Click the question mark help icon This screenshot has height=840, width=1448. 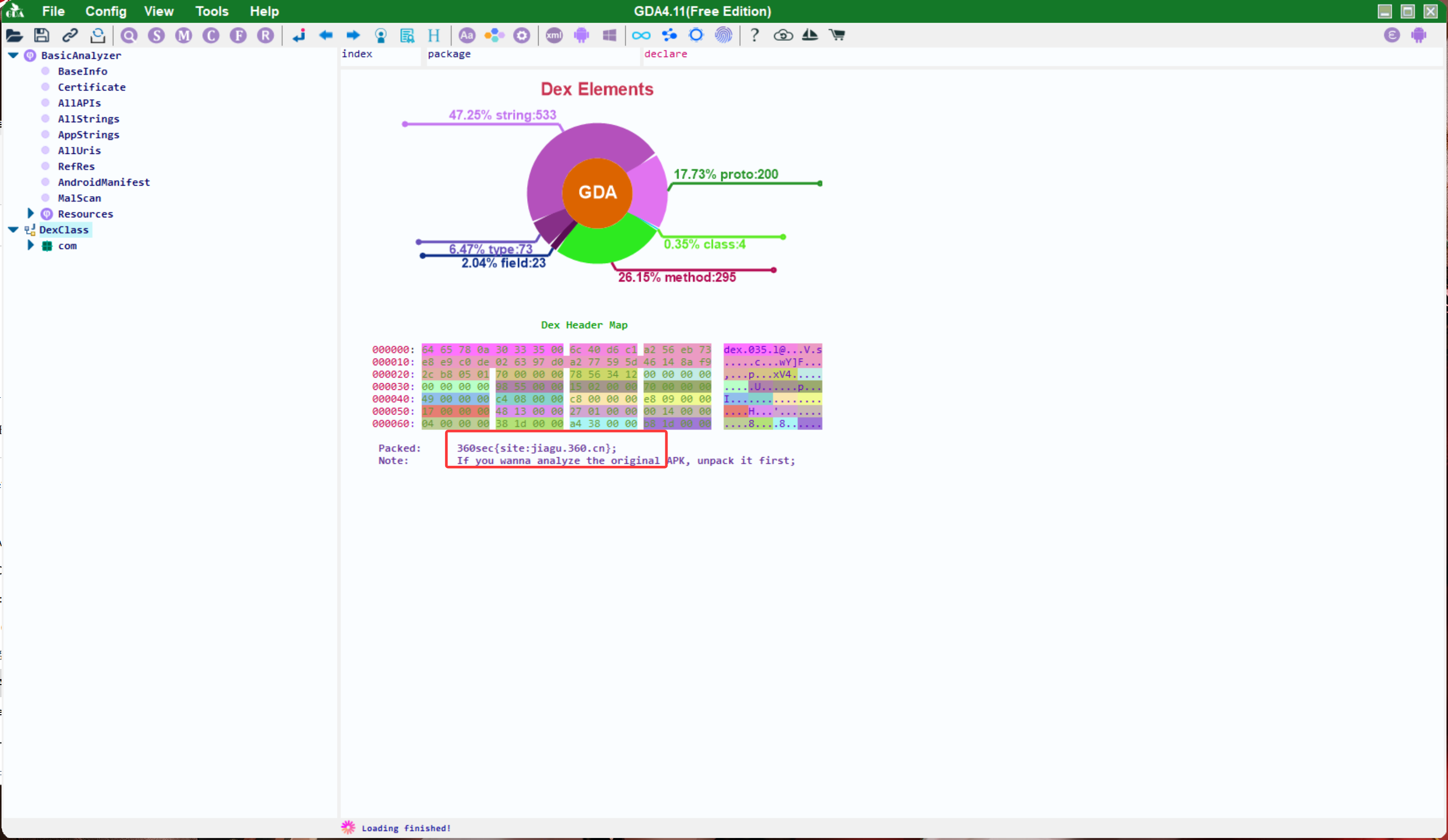[x=754, y=36]
